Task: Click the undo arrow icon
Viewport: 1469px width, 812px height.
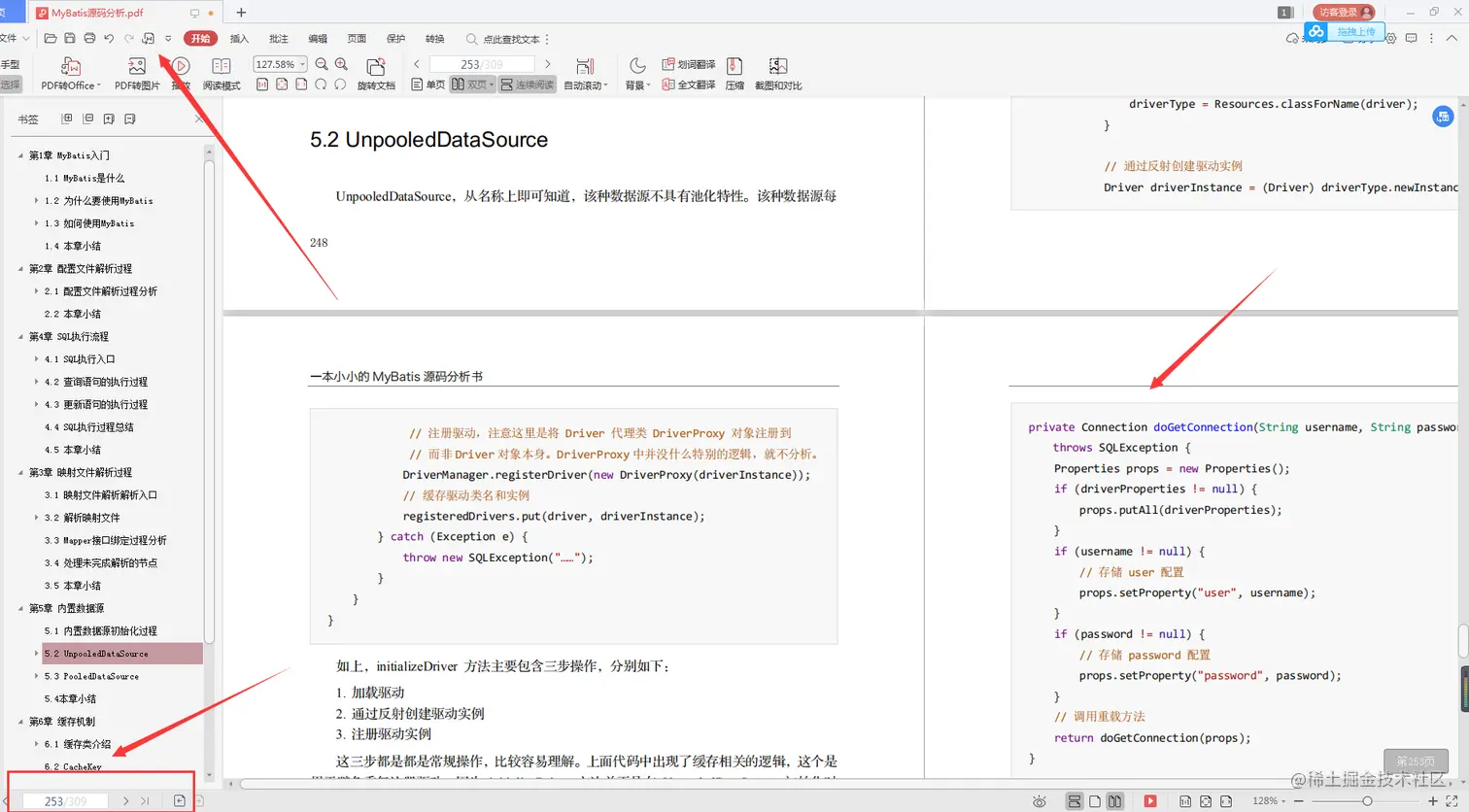Action: [109, 39]
